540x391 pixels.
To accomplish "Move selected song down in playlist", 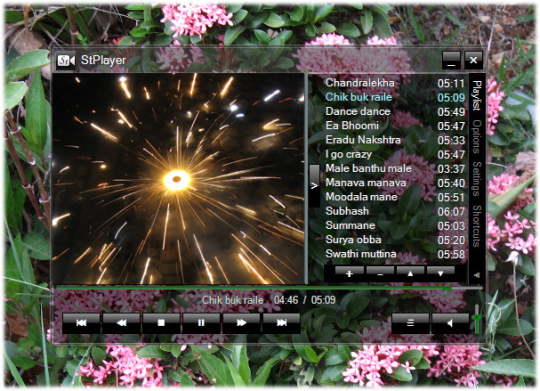I will tap(440, 274).
